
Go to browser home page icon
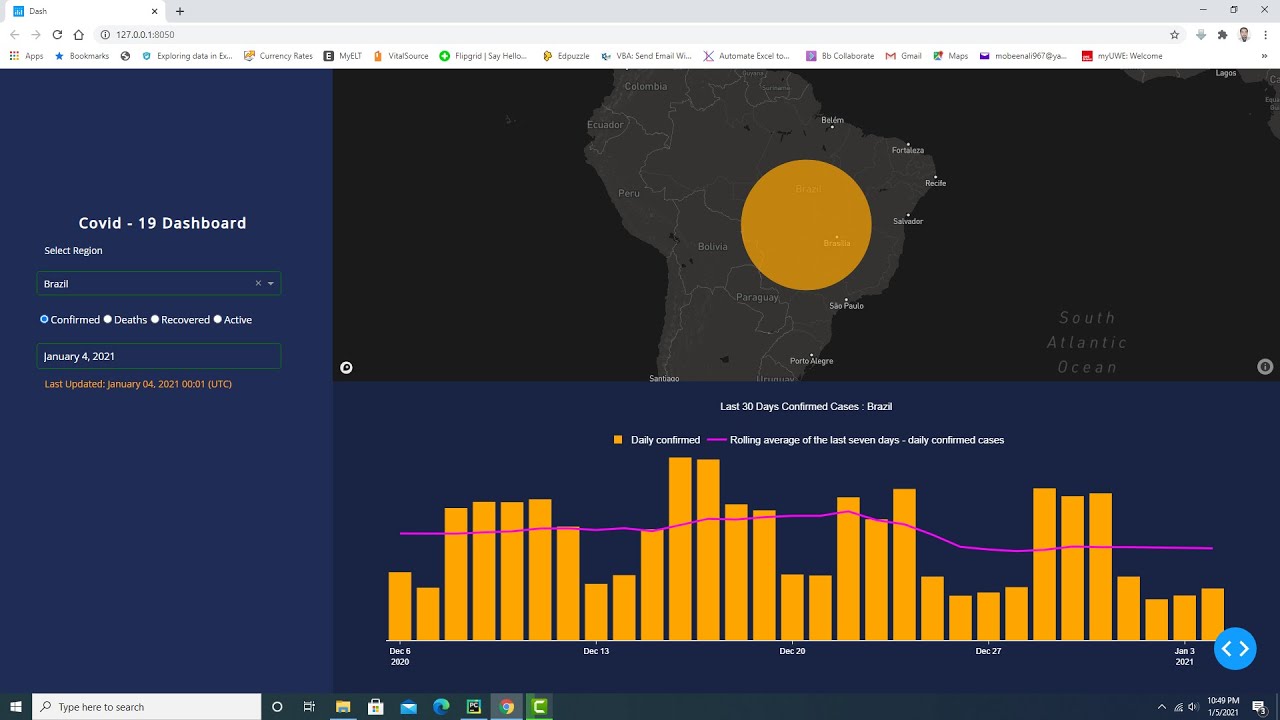(79, 35)
